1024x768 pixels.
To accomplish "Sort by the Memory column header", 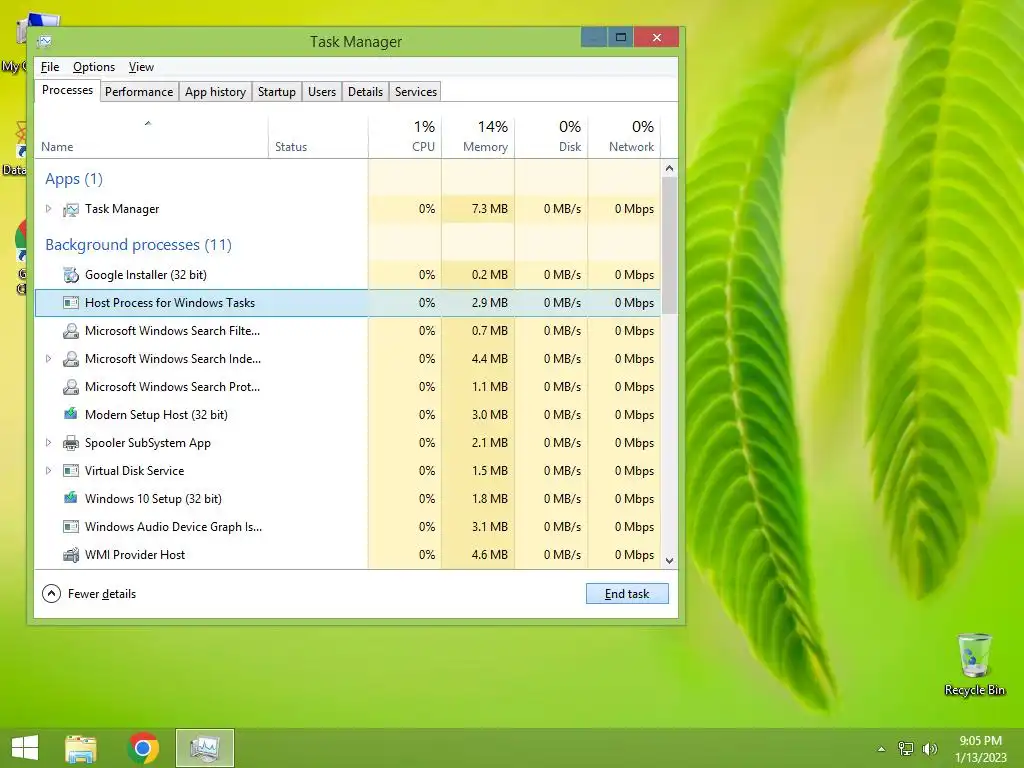I will click(478, 137).
